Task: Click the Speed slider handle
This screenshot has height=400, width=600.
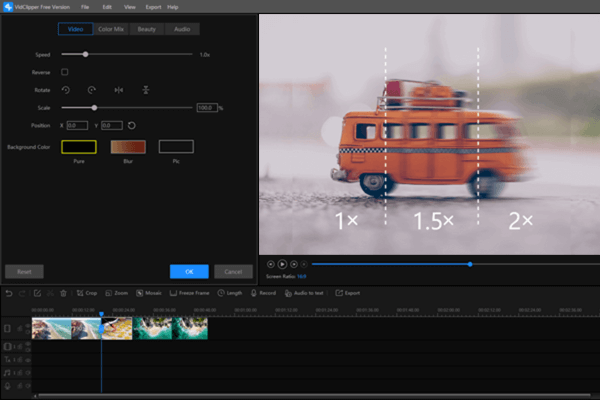Action: click(86, 54)
